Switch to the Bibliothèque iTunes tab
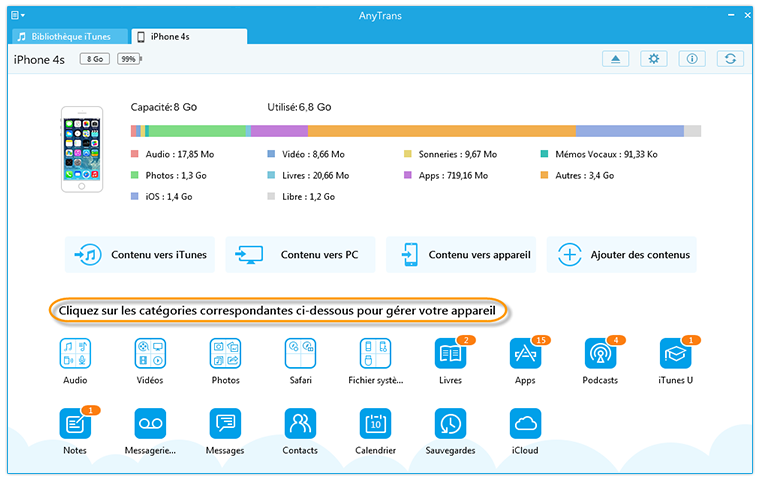Screen dimensions: 760x481 point(70,36)
